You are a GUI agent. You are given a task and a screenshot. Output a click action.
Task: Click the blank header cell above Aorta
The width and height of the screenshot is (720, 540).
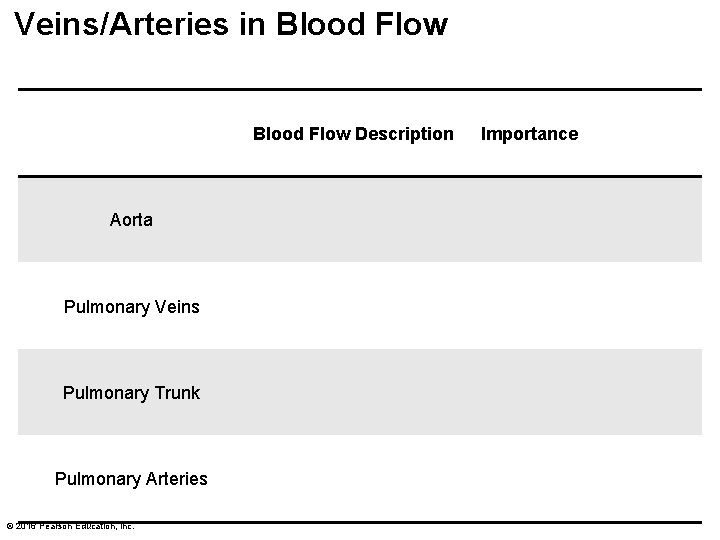[x=131, y=134]
